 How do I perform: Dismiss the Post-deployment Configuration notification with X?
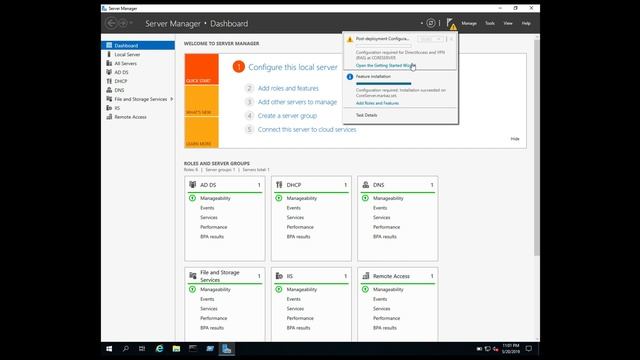point(451,39)
